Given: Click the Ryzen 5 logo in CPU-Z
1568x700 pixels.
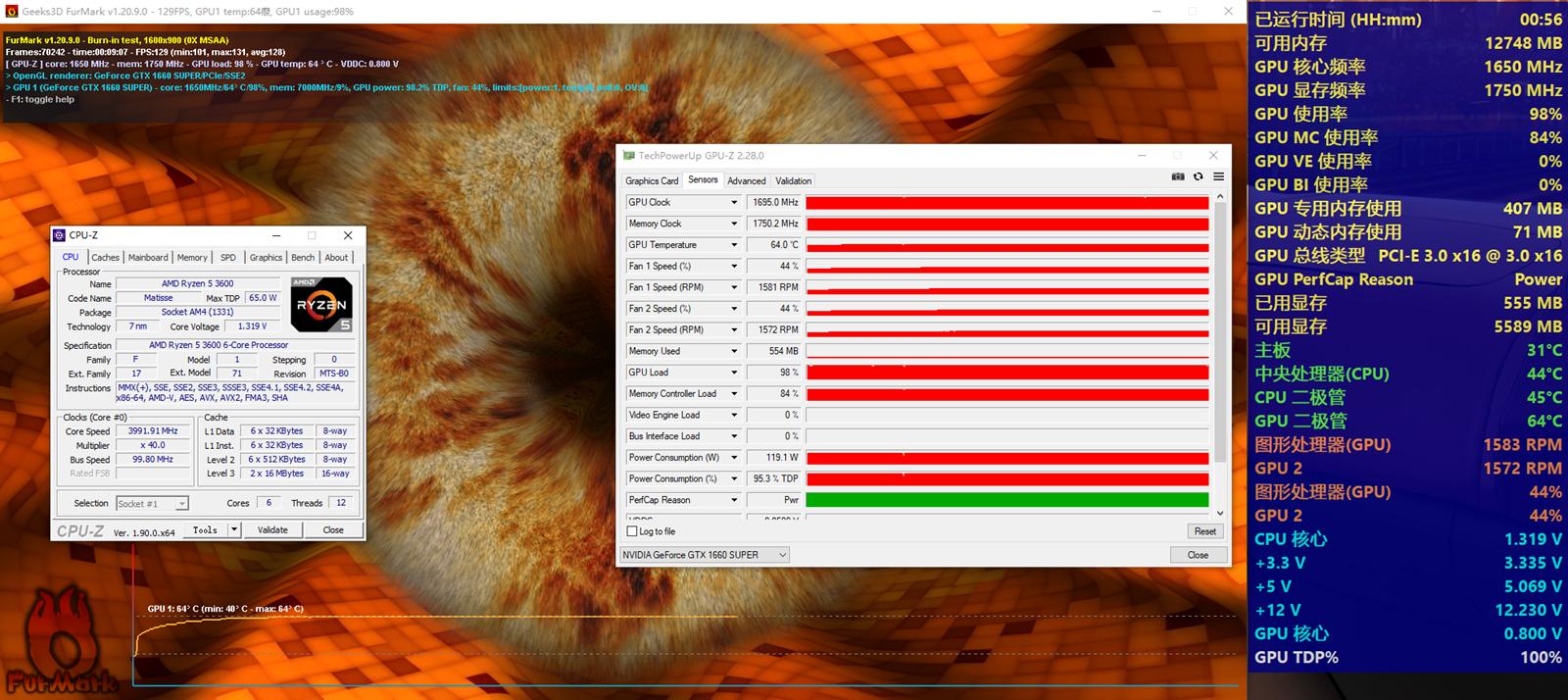Looking at the screenshot, I should tap(321, 305).
